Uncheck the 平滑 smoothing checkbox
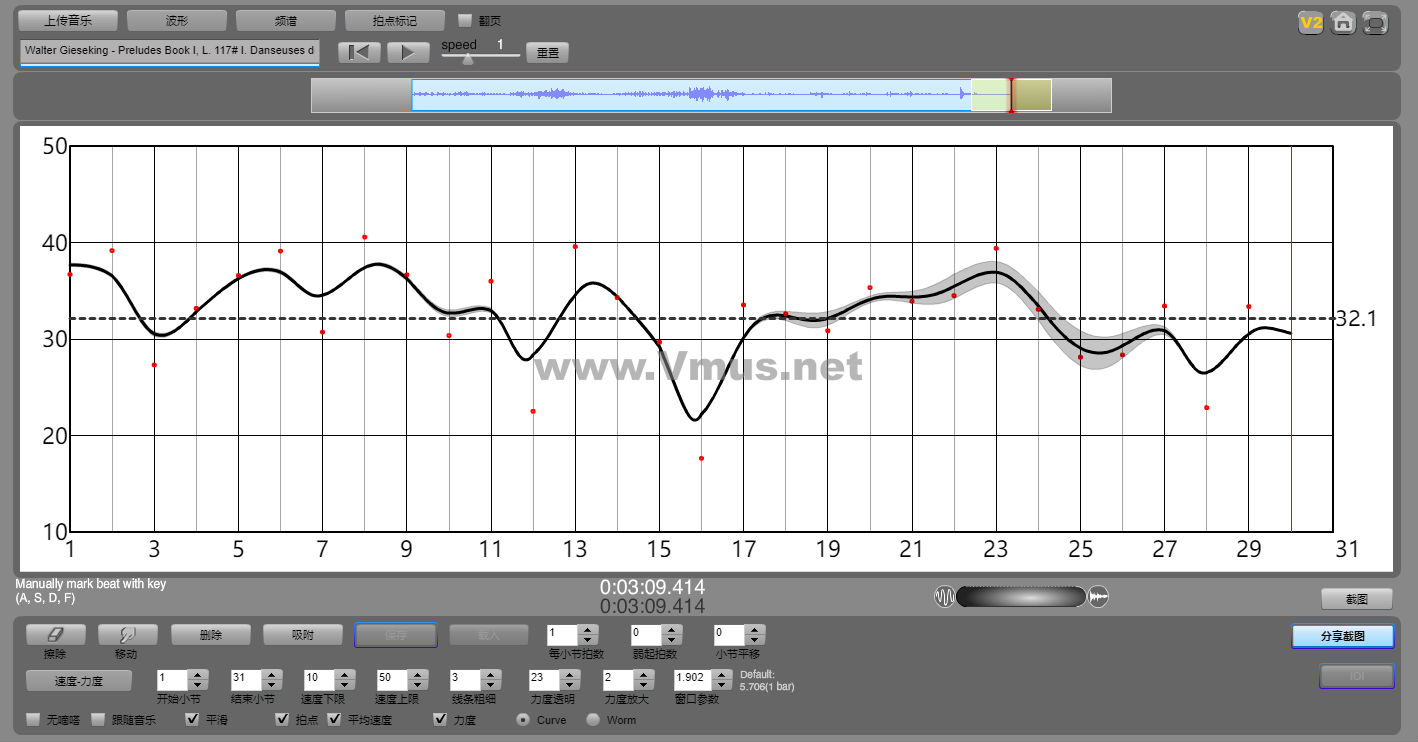This screenshot has height=742, width=1418. 193,719
